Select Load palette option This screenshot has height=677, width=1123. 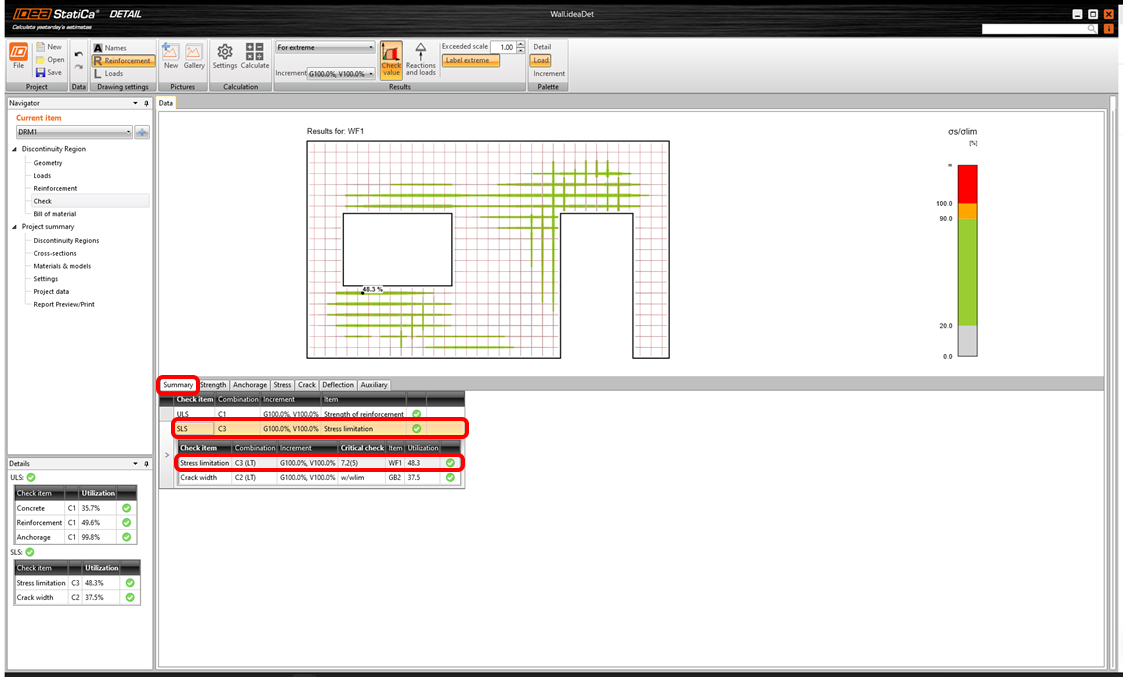[541, 60]
